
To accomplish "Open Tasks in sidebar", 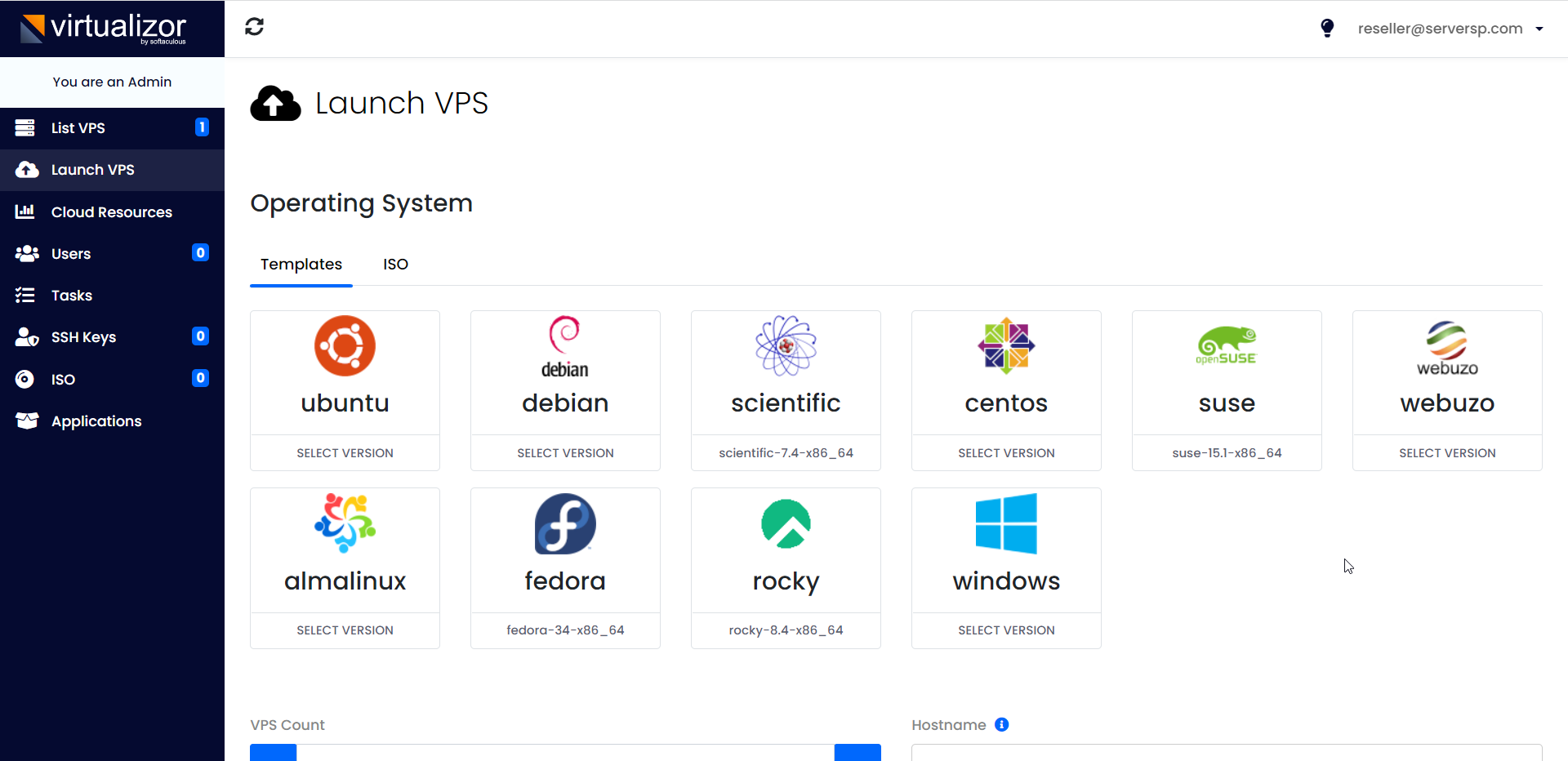I will tap(112, 296).
